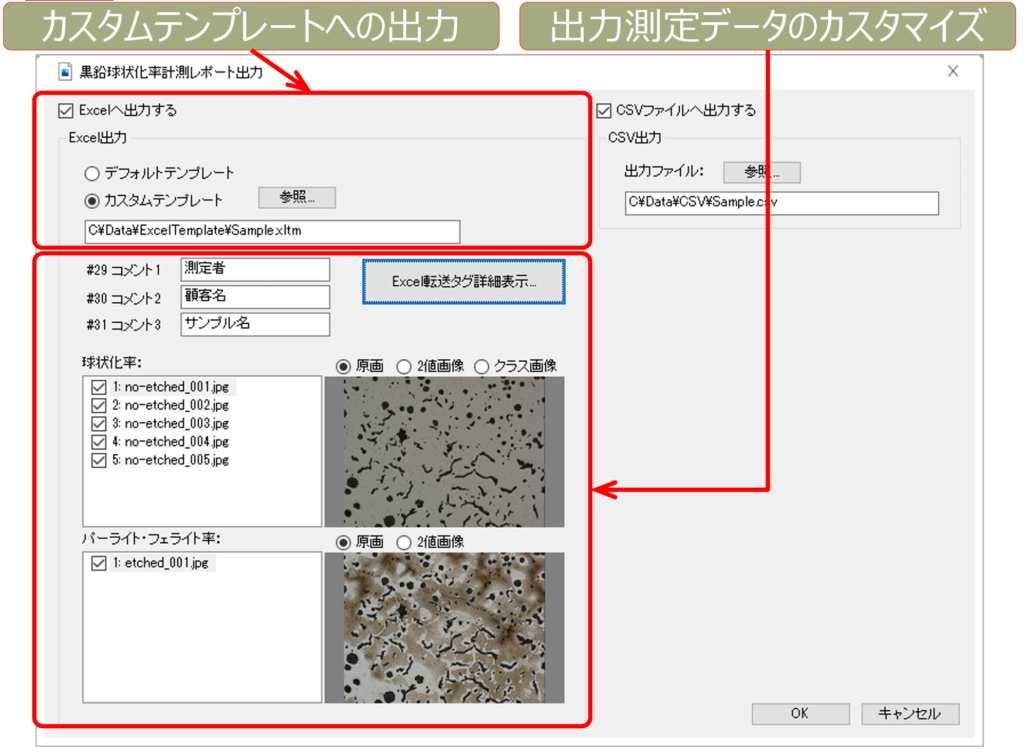Toggle the no-etched_003.jpg checkbox
1024x756 pixels.
tap(98, 423)
